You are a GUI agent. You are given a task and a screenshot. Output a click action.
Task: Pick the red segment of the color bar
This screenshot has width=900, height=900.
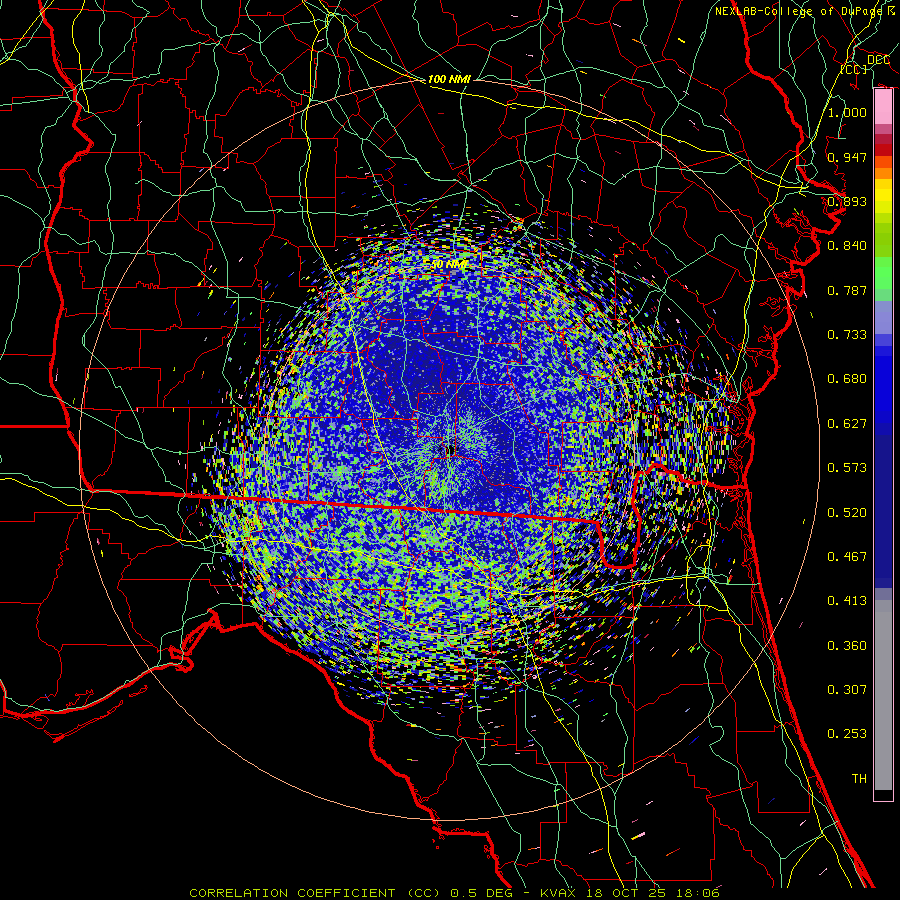tap(883, 150)
